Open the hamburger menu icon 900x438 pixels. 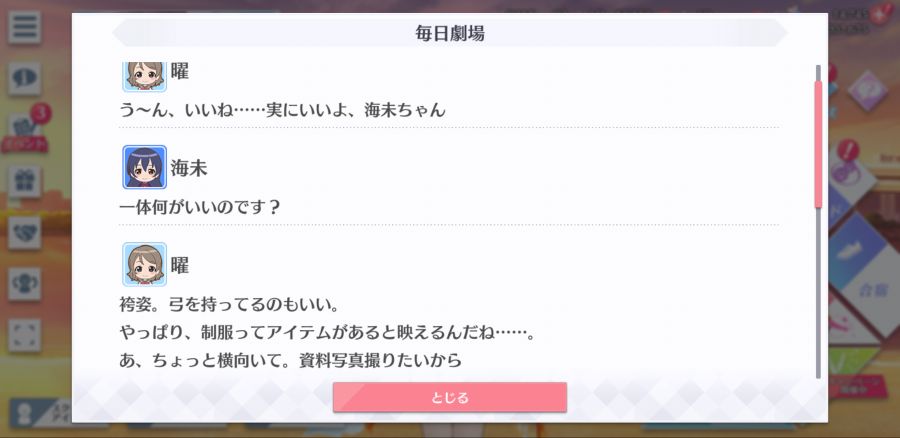24,27
